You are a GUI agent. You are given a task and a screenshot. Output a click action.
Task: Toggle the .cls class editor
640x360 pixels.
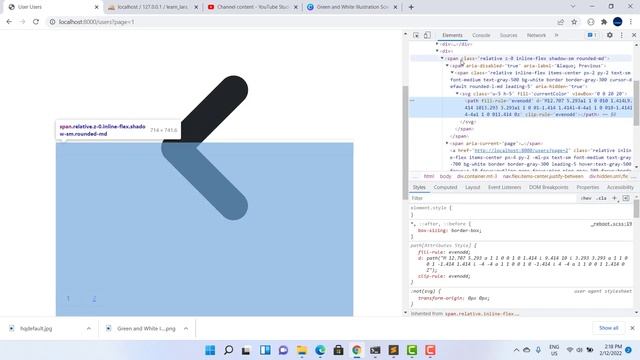click(x=601, y=198)
